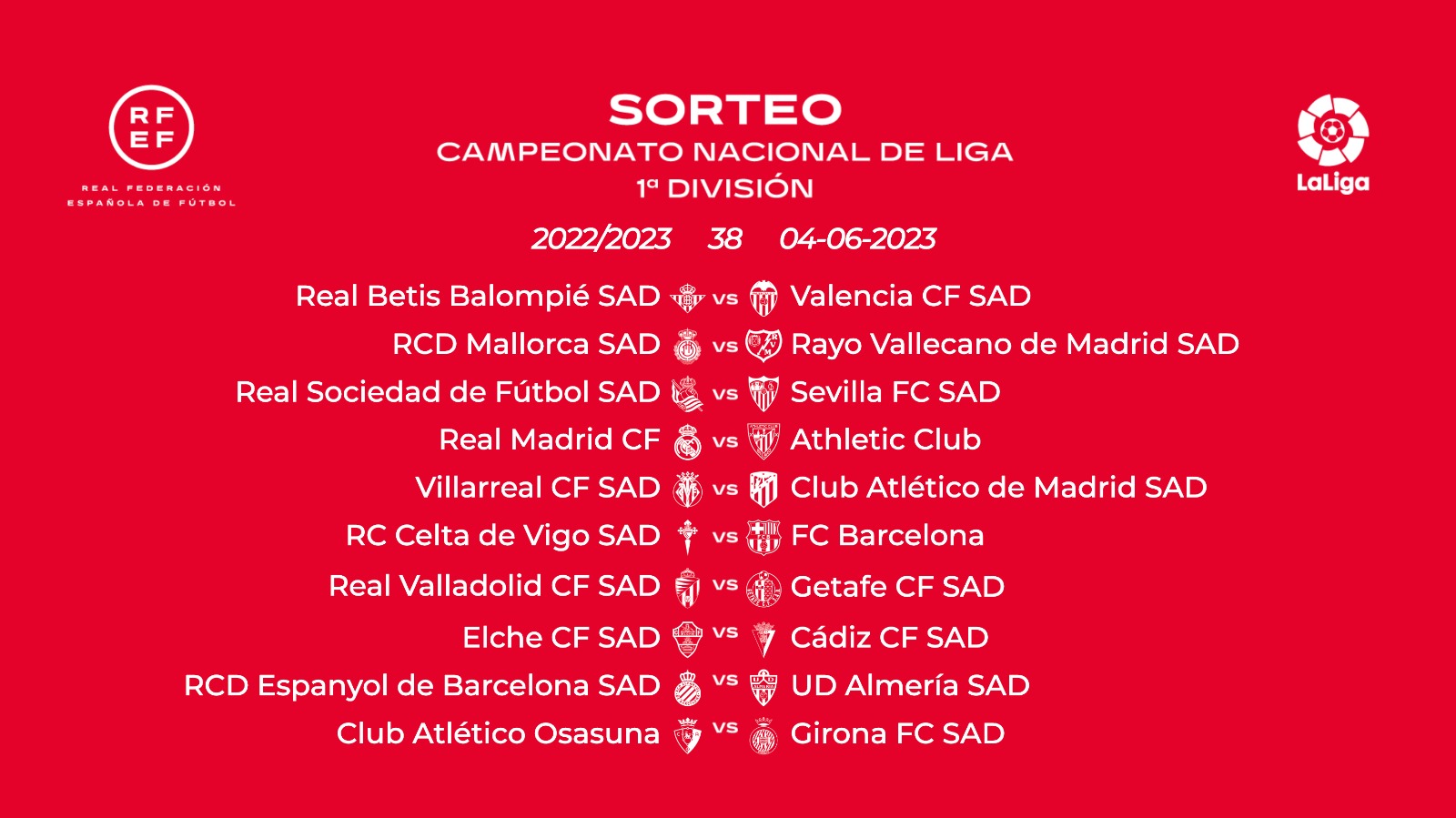Click the Athletic Club crest
Image resolution: width=1456 pixels, height=818 pixels.
click(763, 441)
